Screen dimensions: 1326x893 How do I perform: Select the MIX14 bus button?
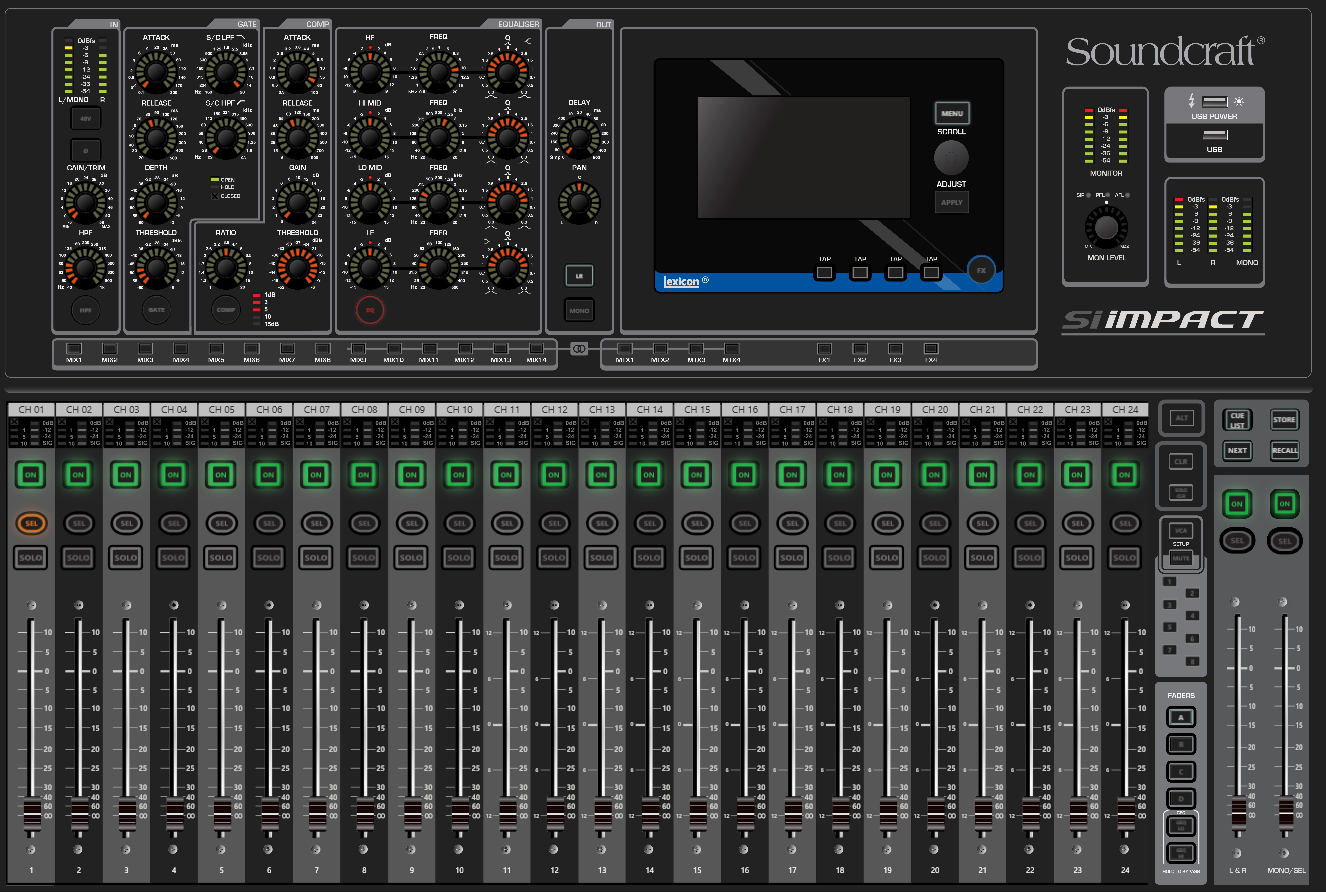[x=535, y=349]
